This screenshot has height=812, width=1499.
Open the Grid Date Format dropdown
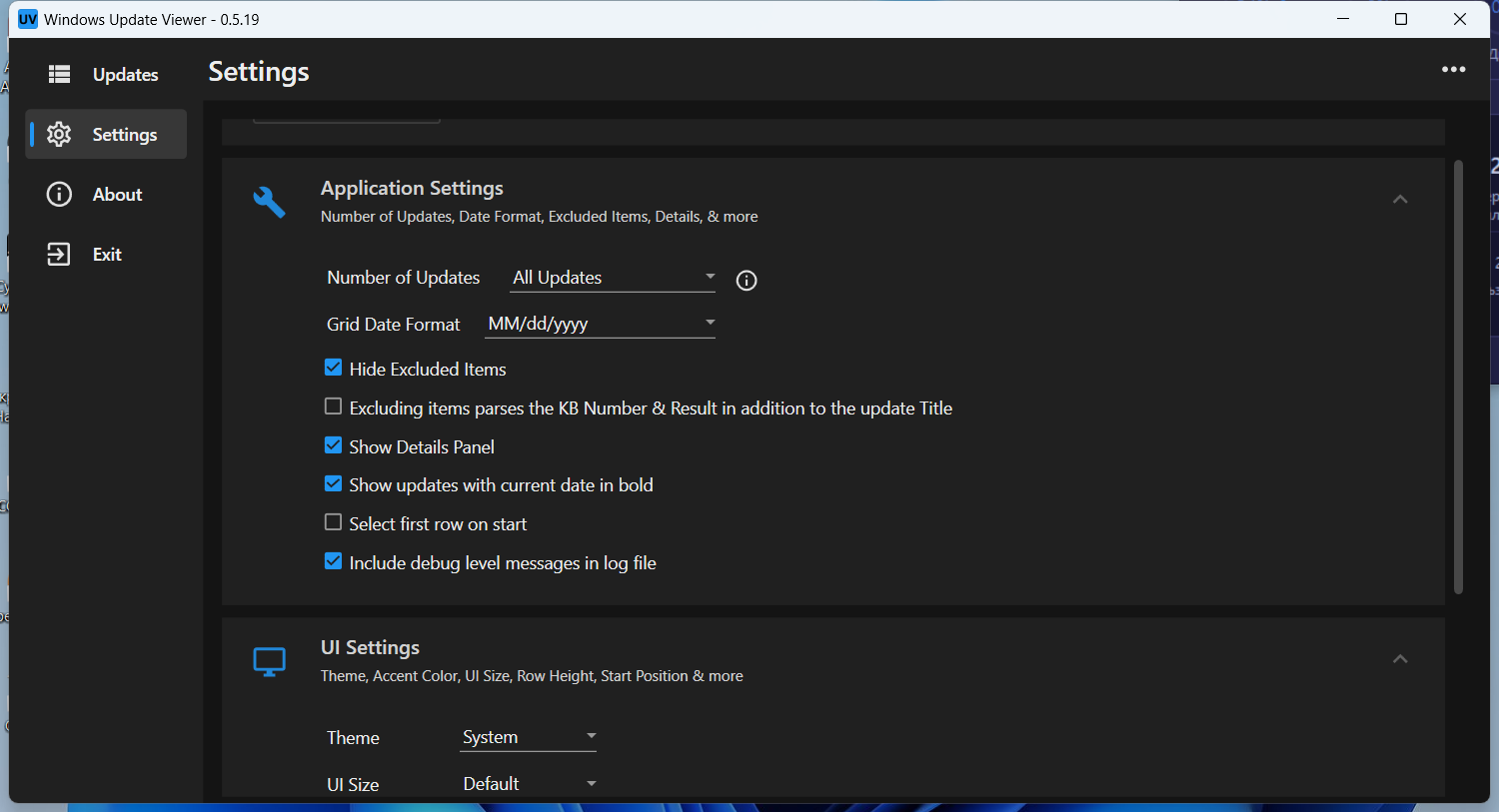pyautogui.click(x=600, y=324)
